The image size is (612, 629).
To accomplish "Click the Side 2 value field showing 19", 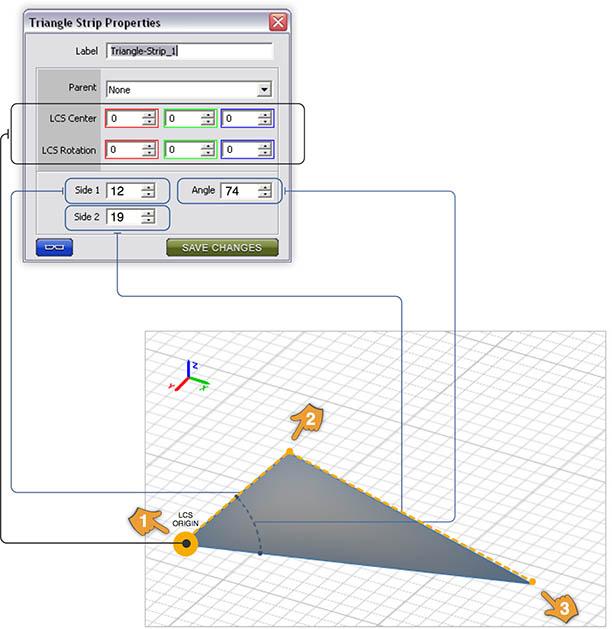I will [x=131, y=217].
